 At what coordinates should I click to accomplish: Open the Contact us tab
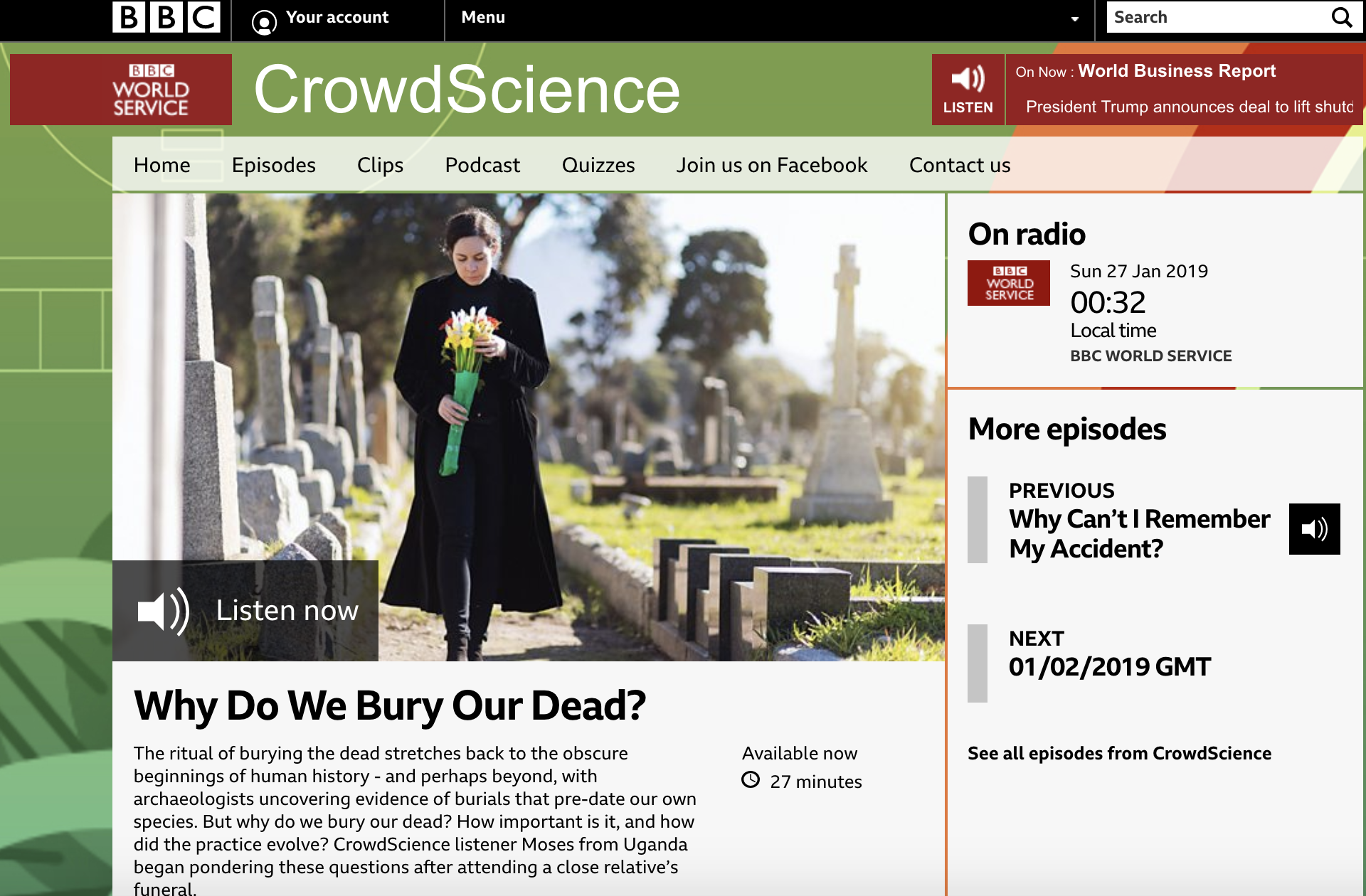tap(960, 165)
